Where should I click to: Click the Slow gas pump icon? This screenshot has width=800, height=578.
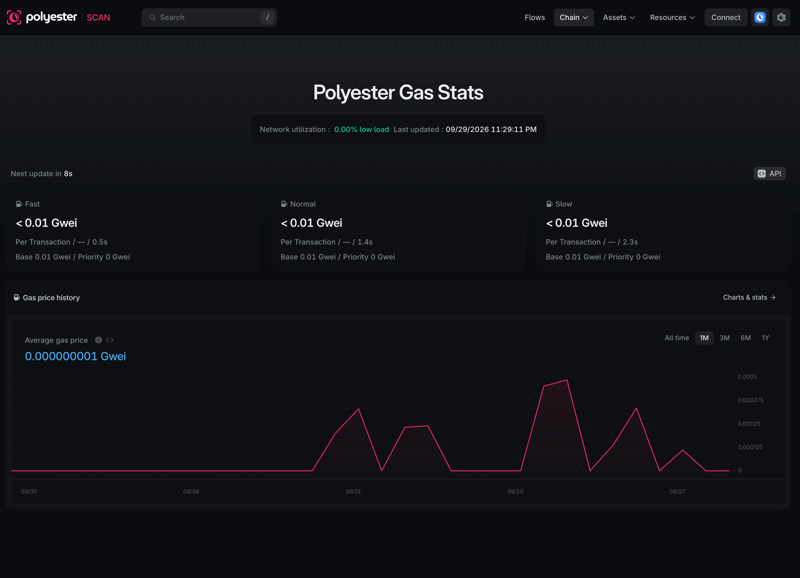click(x=549, y=204)
